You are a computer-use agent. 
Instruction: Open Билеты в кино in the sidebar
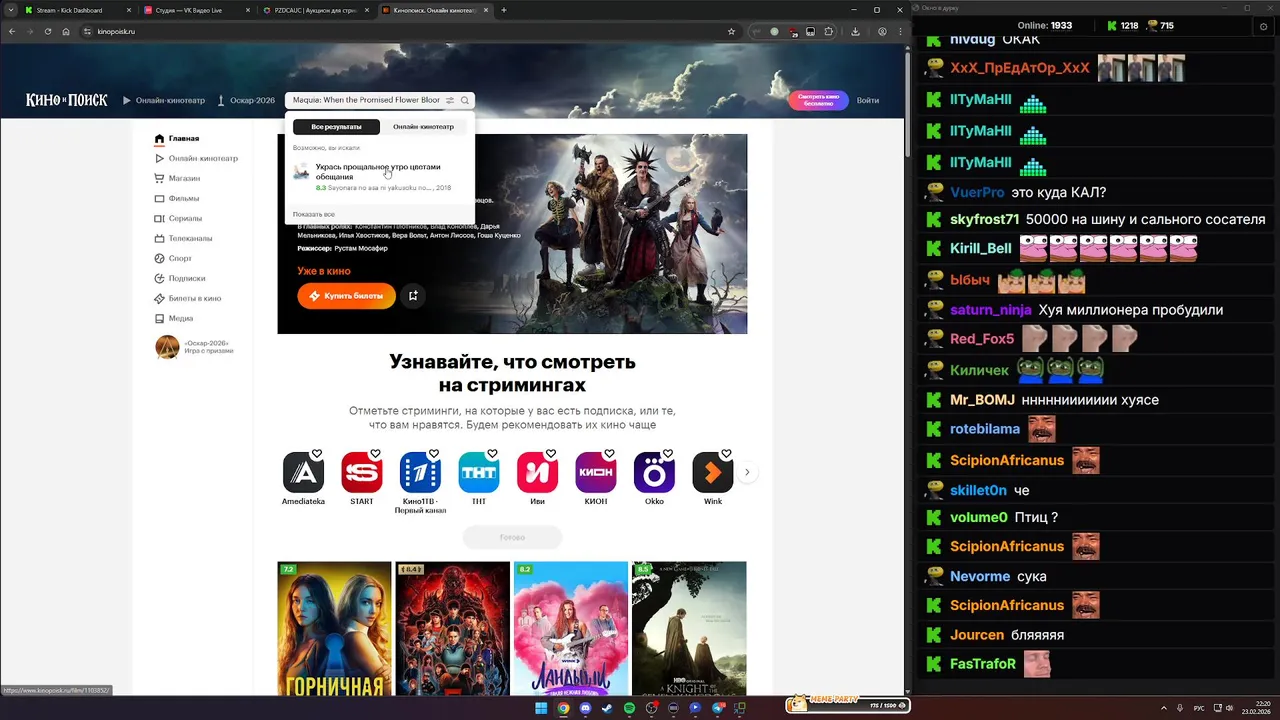[x=188, y=298]
